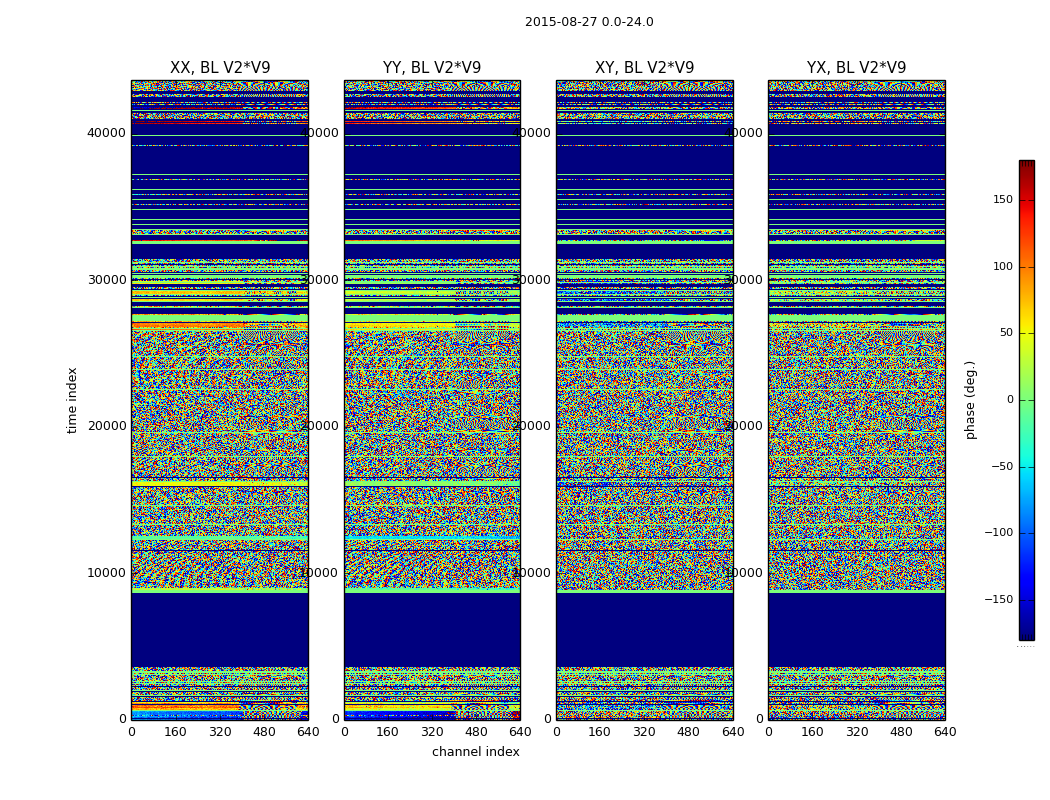Click the XY, BL V2*V9 panel title

click(644, 68)
